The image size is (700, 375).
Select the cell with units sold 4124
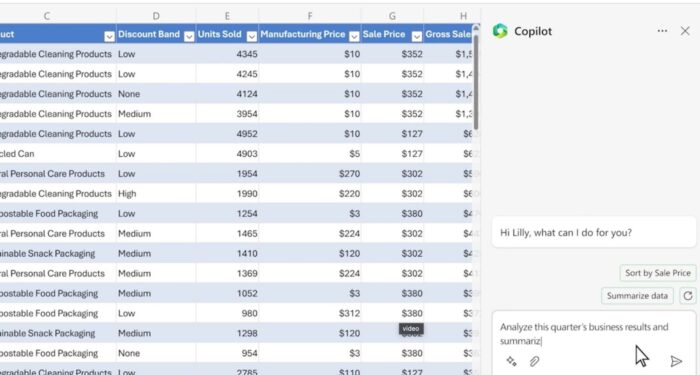[227, 94]
